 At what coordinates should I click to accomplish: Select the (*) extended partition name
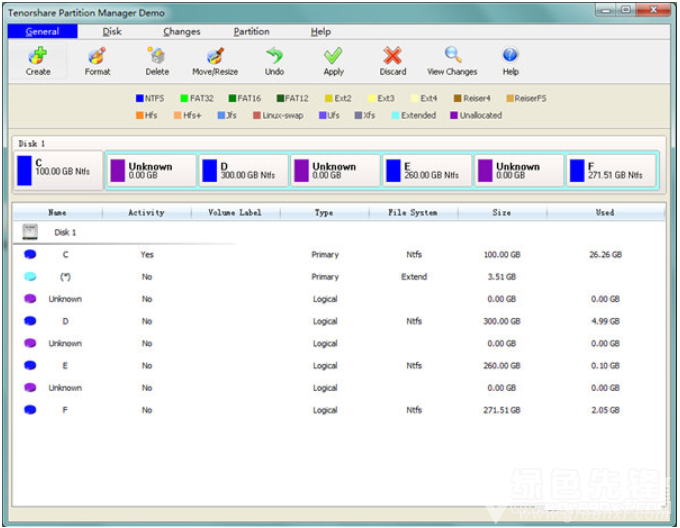[x=65, y=277]
